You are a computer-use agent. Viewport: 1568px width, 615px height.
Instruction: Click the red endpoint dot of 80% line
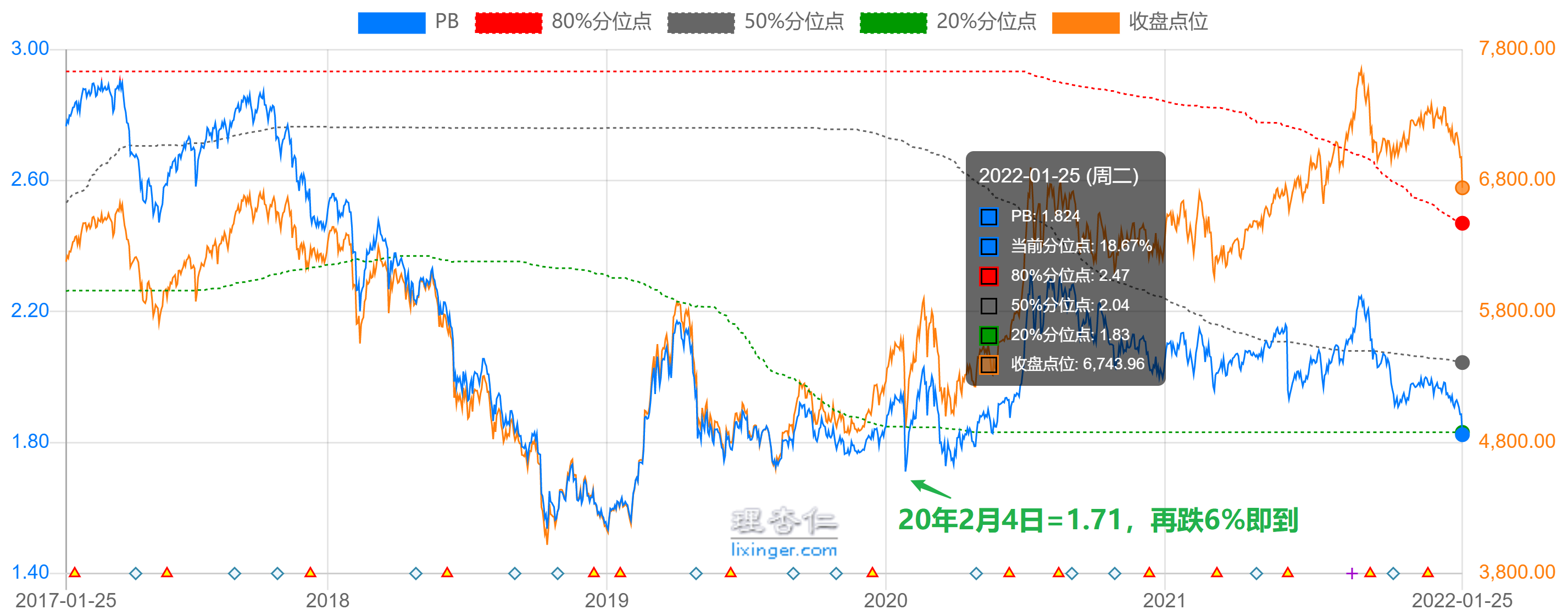coord(1461,224)
